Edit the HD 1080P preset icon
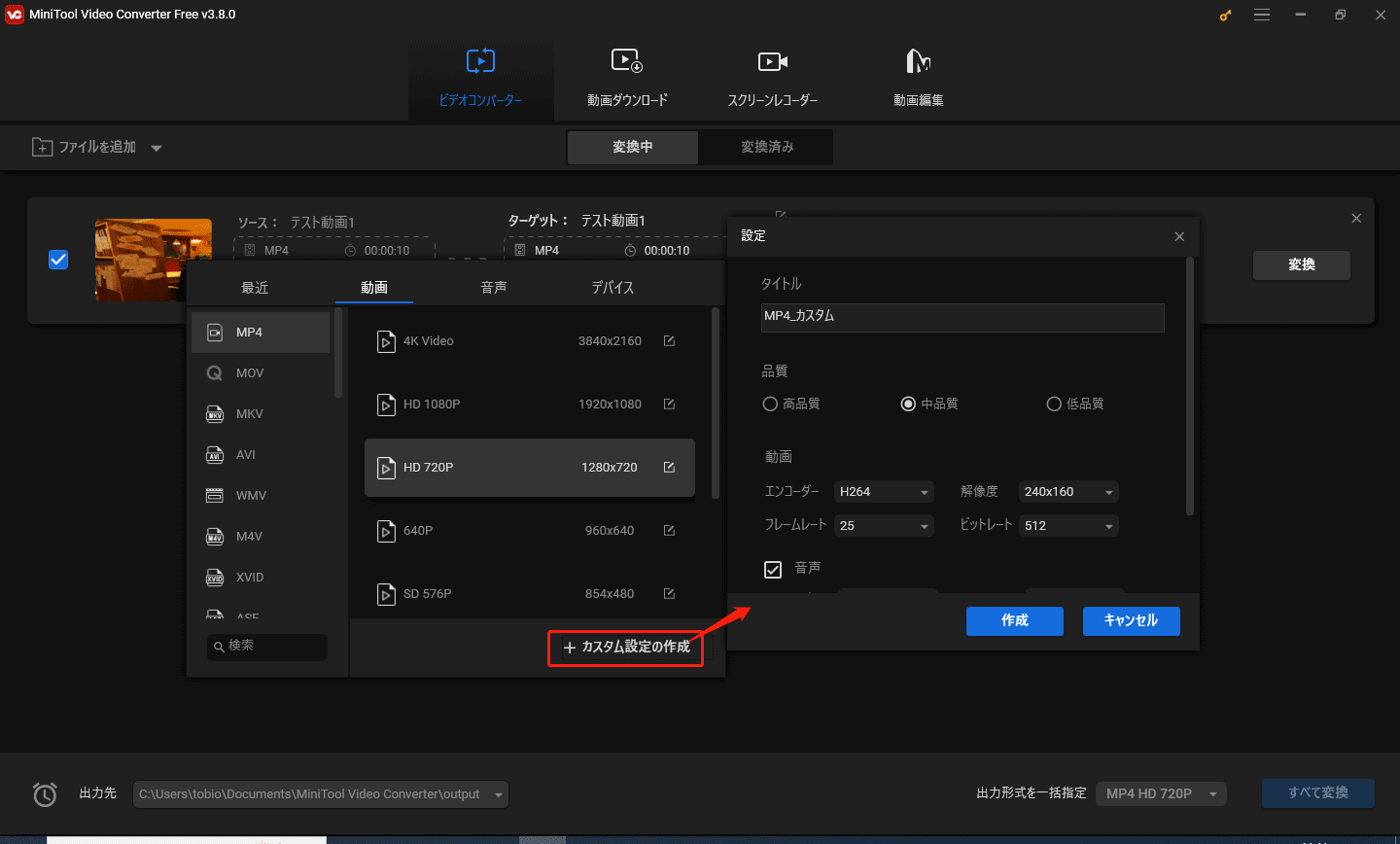Screen dimensions: 1400x844 (x=669, y=404)
